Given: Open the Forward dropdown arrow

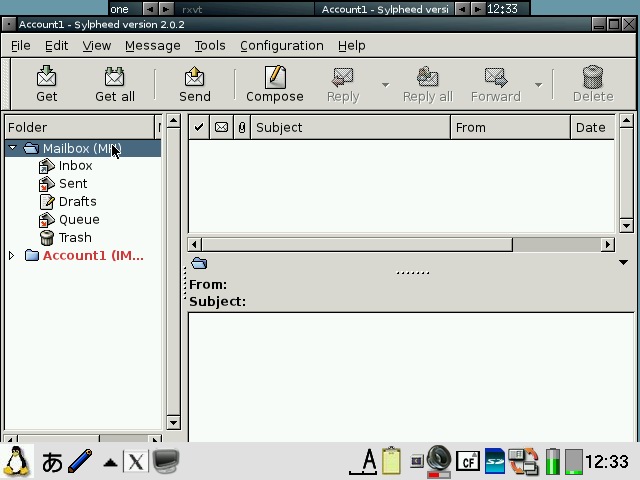Looking at the screenshot, I should click(538, 85).
